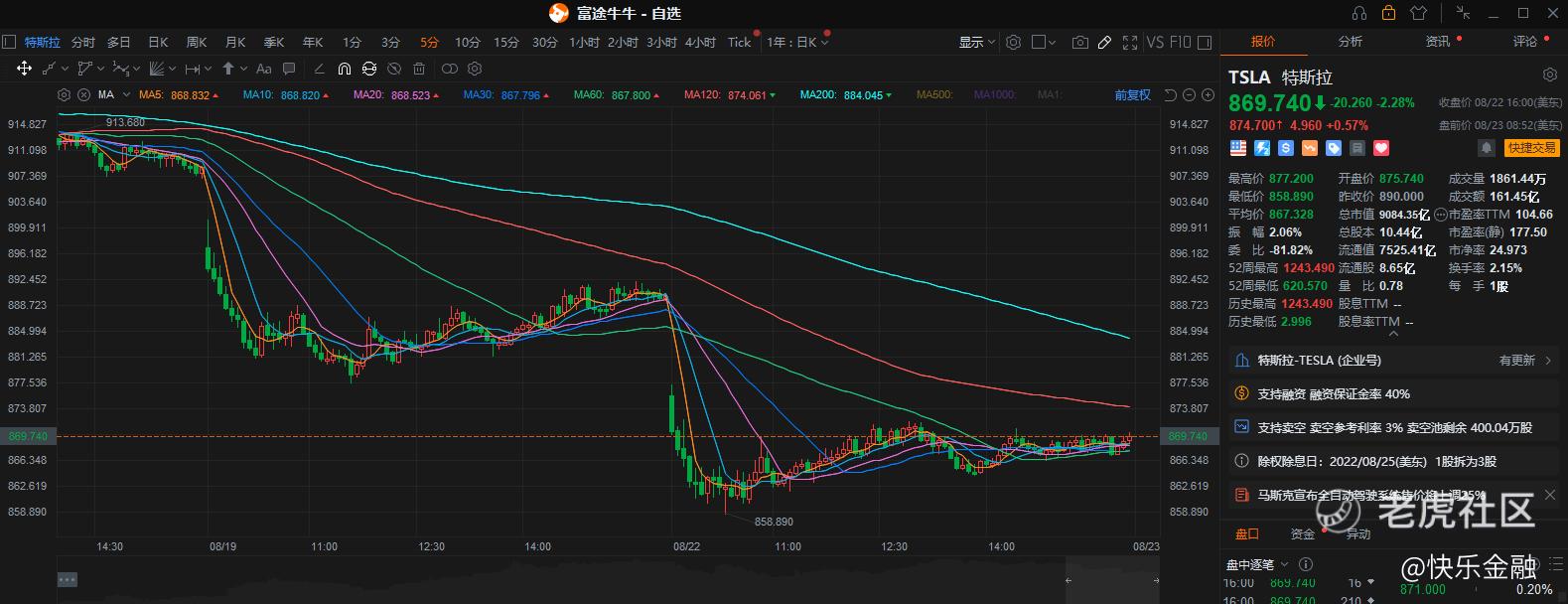The width and height of the screenshot is (1568, 604).
Task: Open the drawing toolbar settings gear
Action: (x=475, y=69)
